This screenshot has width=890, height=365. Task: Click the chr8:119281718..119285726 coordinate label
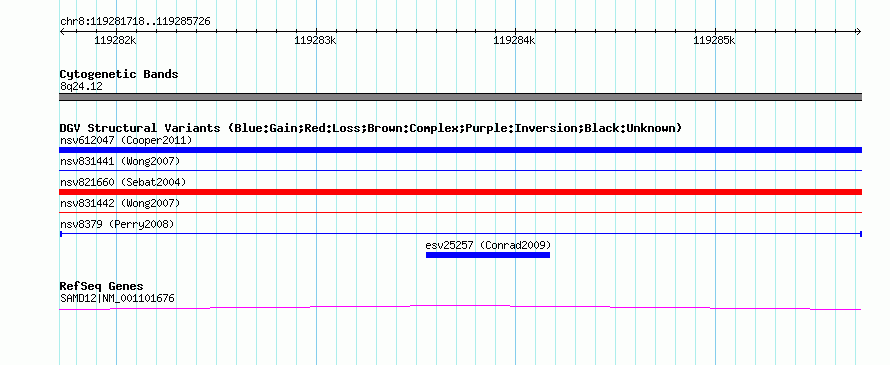[x=135, y=22]
